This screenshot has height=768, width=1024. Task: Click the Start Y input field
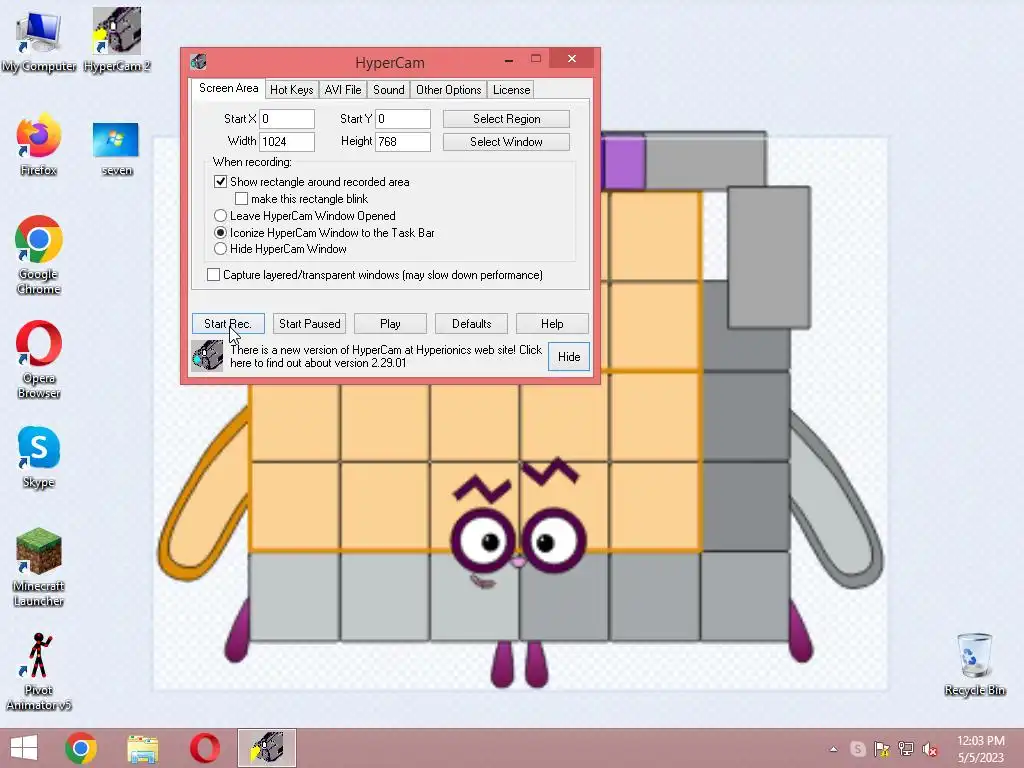403,119
